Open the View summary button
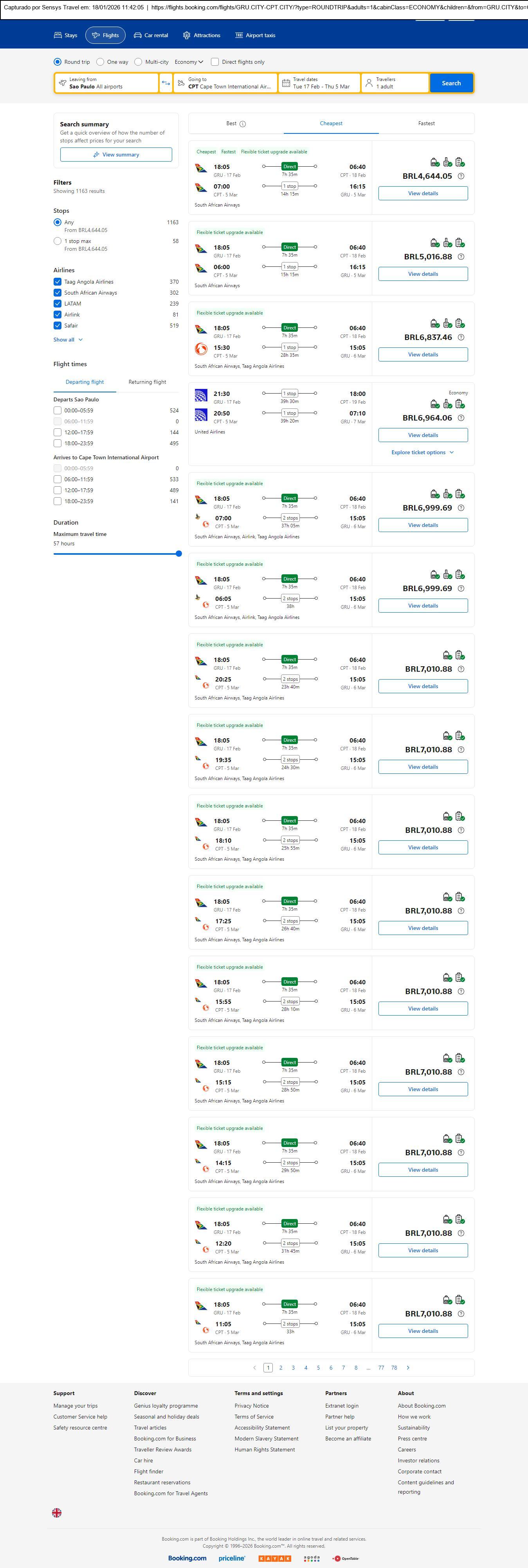Screen dimensions: 528x1568 click(x=116, y=155)
